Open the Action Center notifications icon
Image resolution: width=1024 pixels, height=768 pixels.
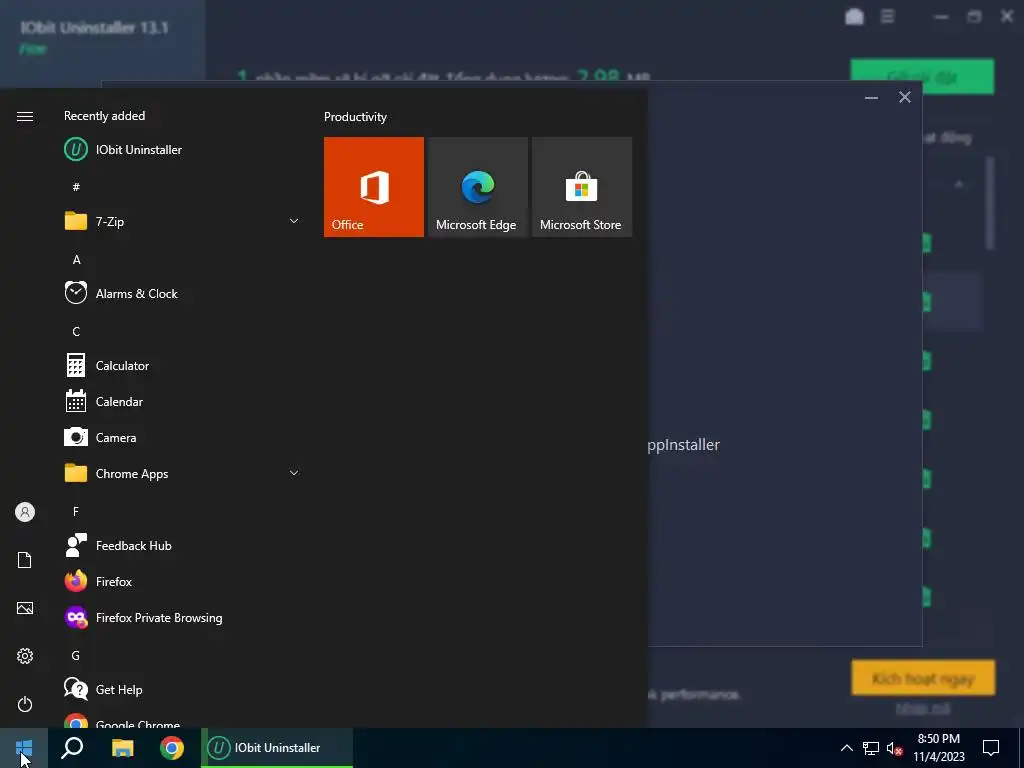(x=991, y=748)
